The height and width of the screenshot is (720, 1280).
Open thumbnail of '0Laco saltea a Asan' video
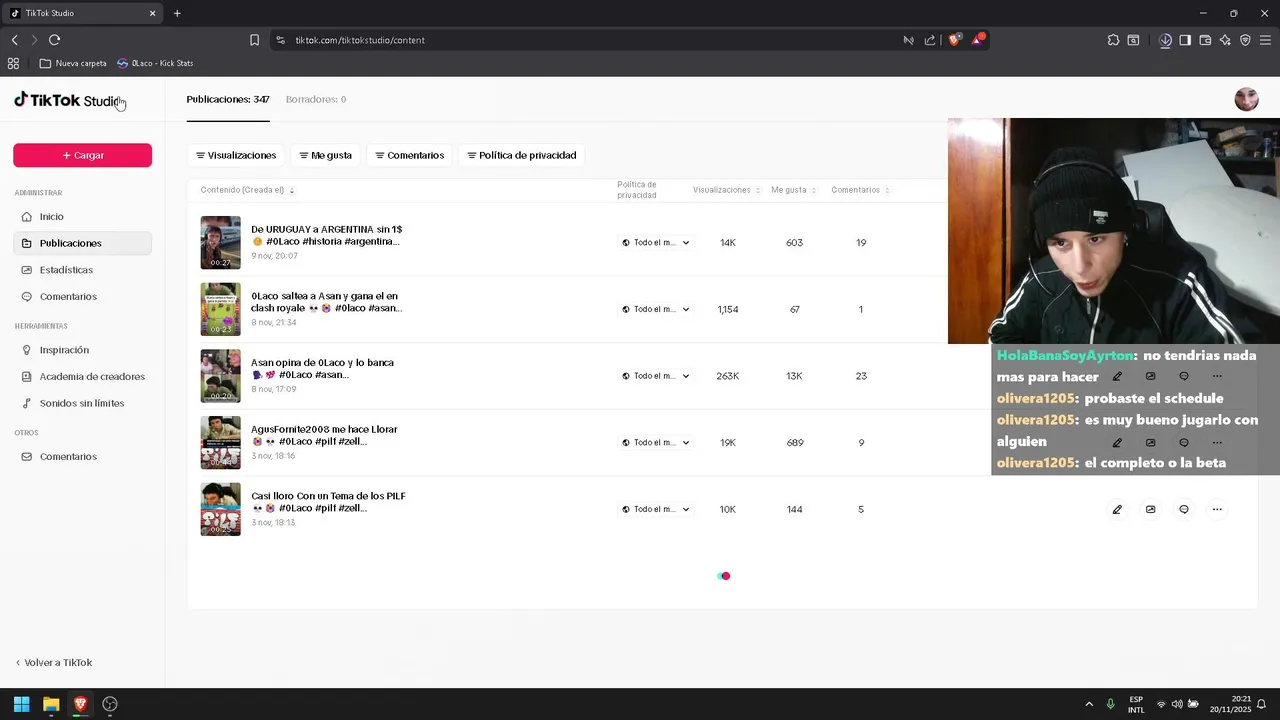pyautogui.click(x=220, y=309)
